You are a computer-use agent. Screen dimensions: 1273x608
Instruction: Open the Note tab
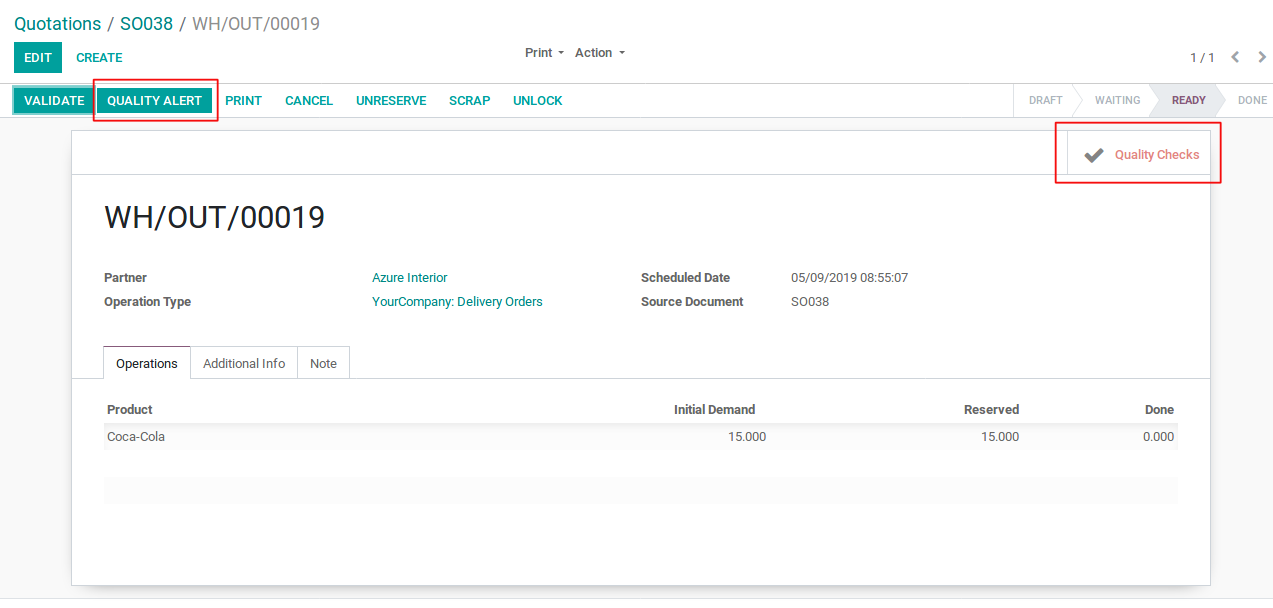(323, 363)
